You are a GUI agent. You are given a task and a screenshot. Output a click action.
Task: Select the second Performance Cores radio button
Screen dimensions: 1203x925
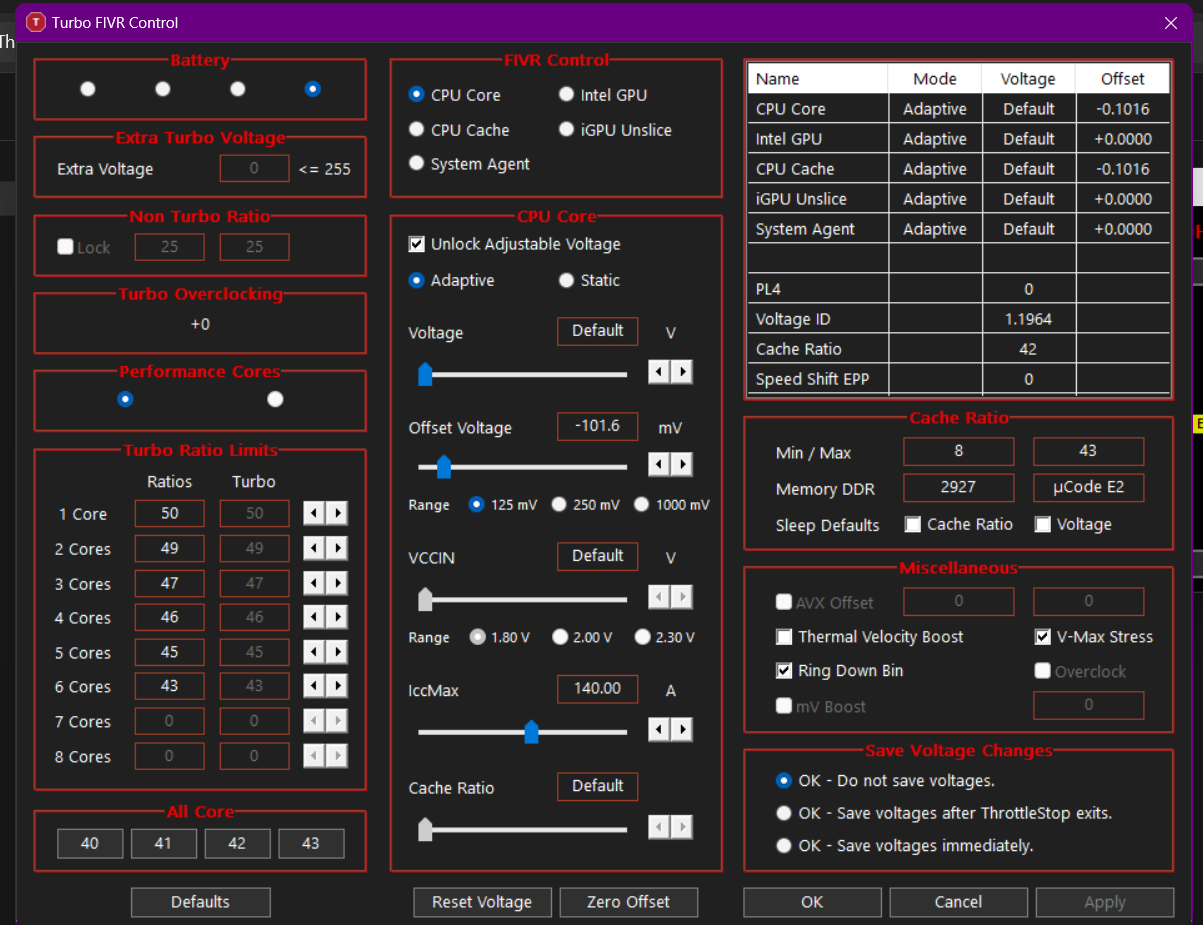[x=275, y=399]
